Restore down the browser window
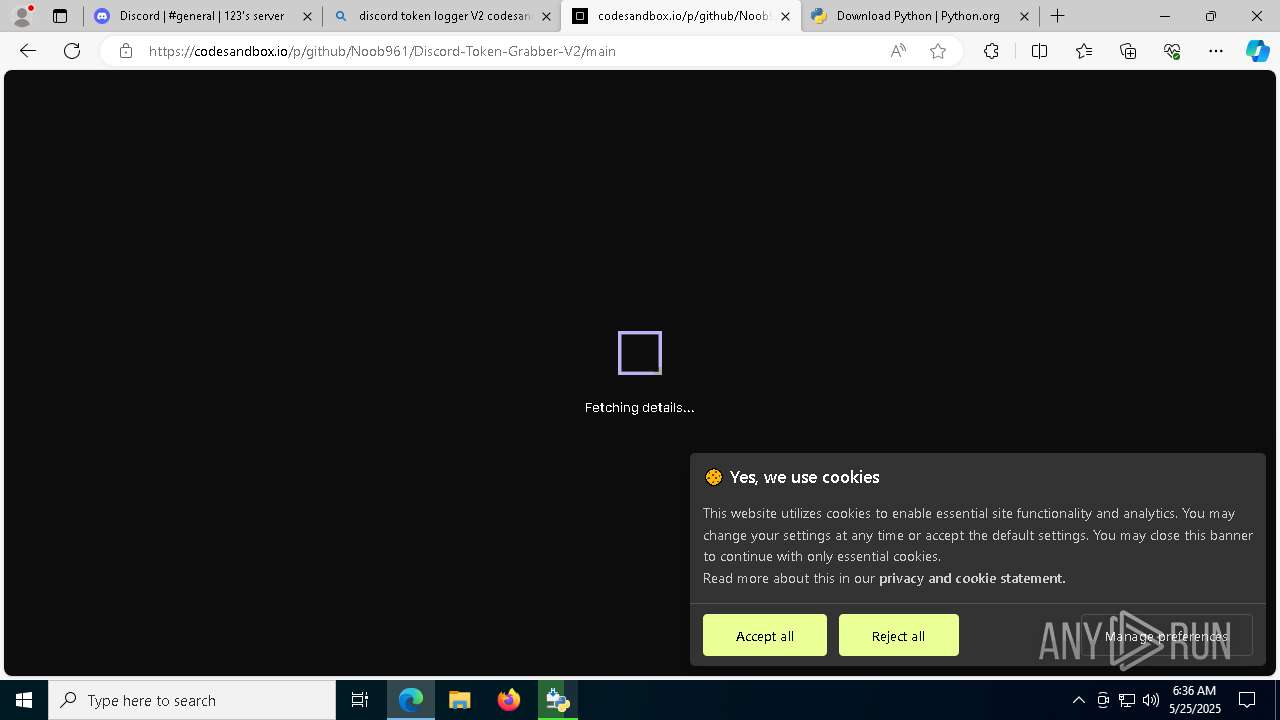The width and height of the screenshot is (1280, 720). click(x=1211, y=16)
